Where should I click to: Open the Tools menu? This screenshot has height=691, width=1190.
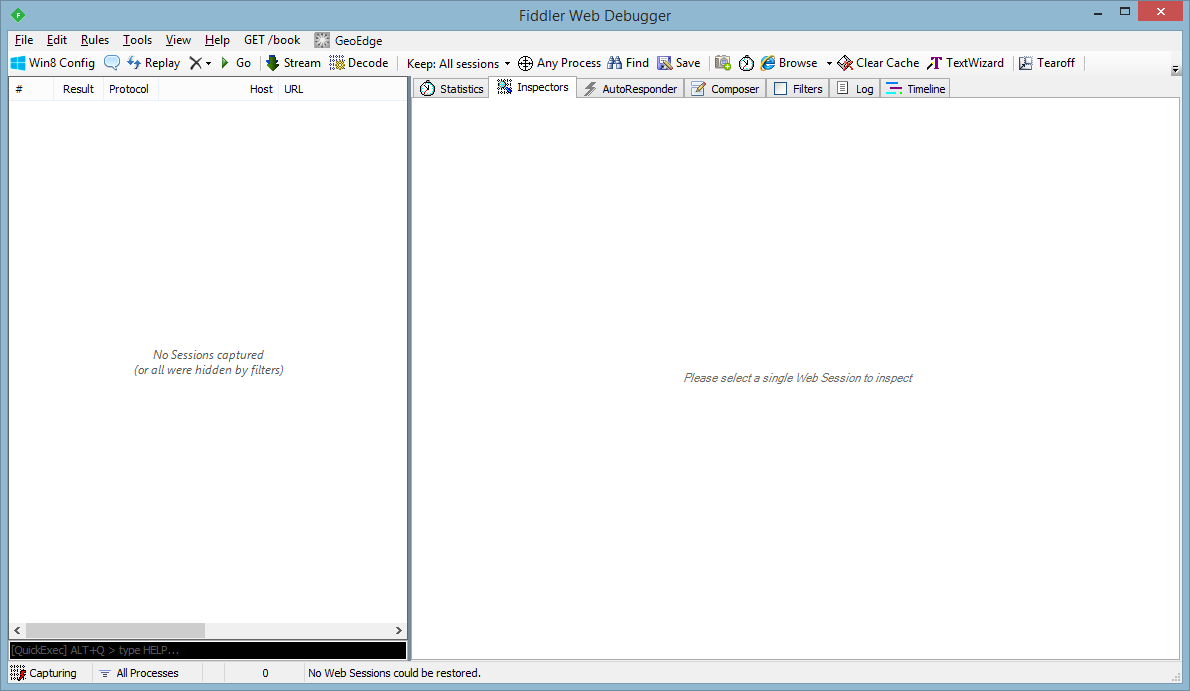[137, 40]
